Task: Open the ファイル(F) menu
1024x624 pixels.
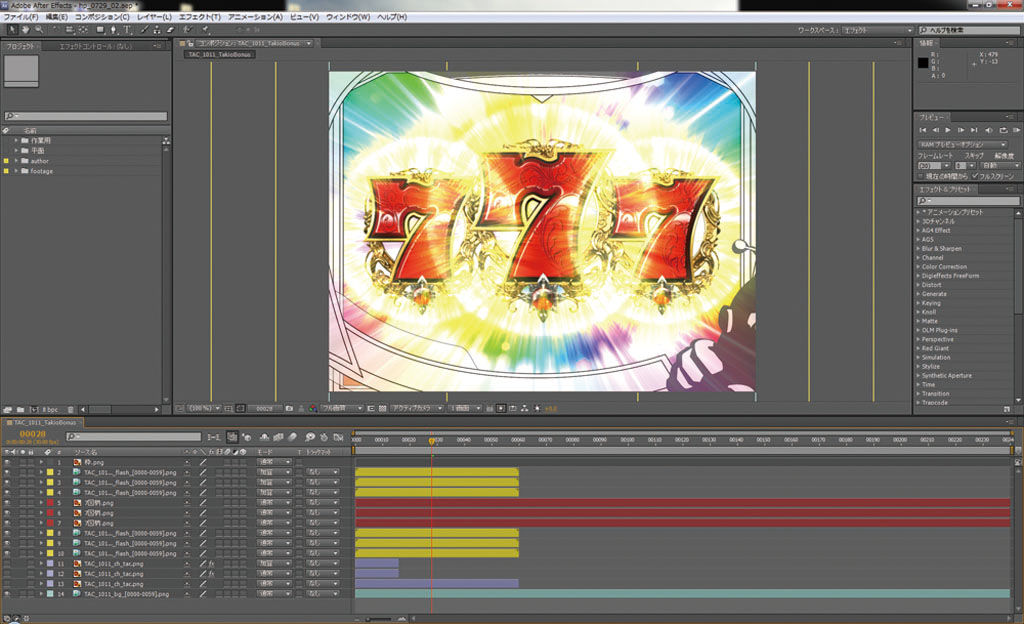Action: (20, 17)
